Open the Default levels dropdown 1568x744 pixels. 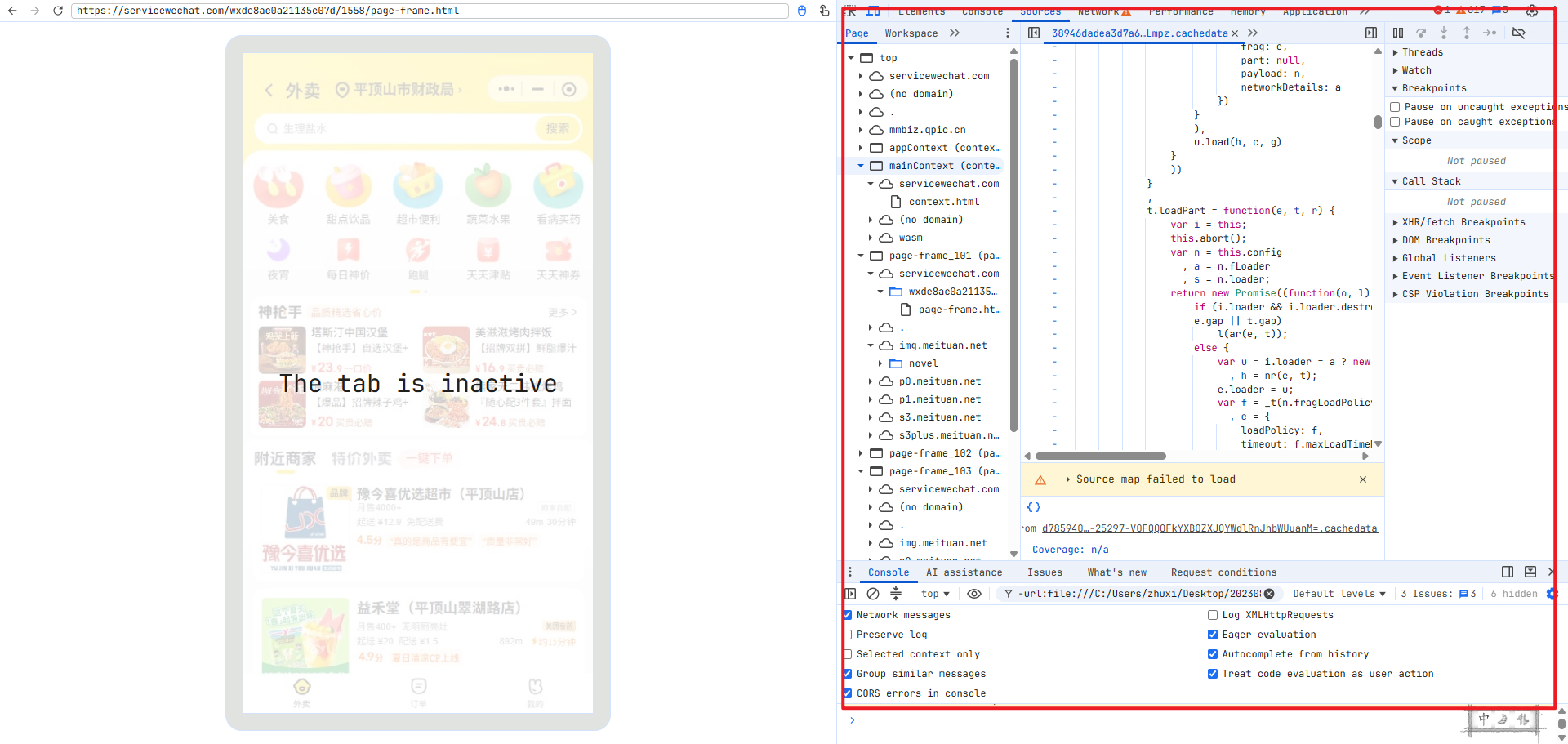pyautogui.click(x=1339, y=594)
